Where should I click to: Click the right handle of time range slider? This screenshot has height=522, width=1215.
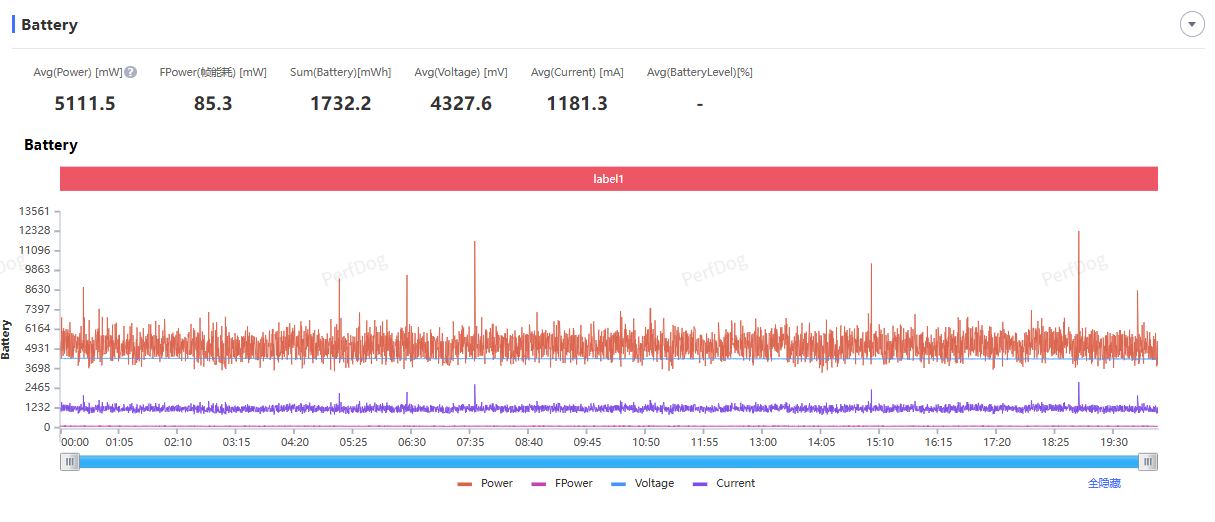click(1149, 461)
